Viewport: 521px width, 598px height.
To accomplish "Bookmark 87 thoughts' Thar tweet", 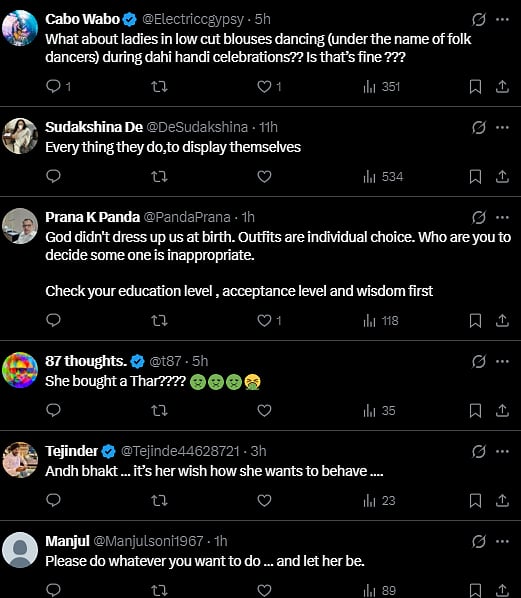I will (475, 411).
